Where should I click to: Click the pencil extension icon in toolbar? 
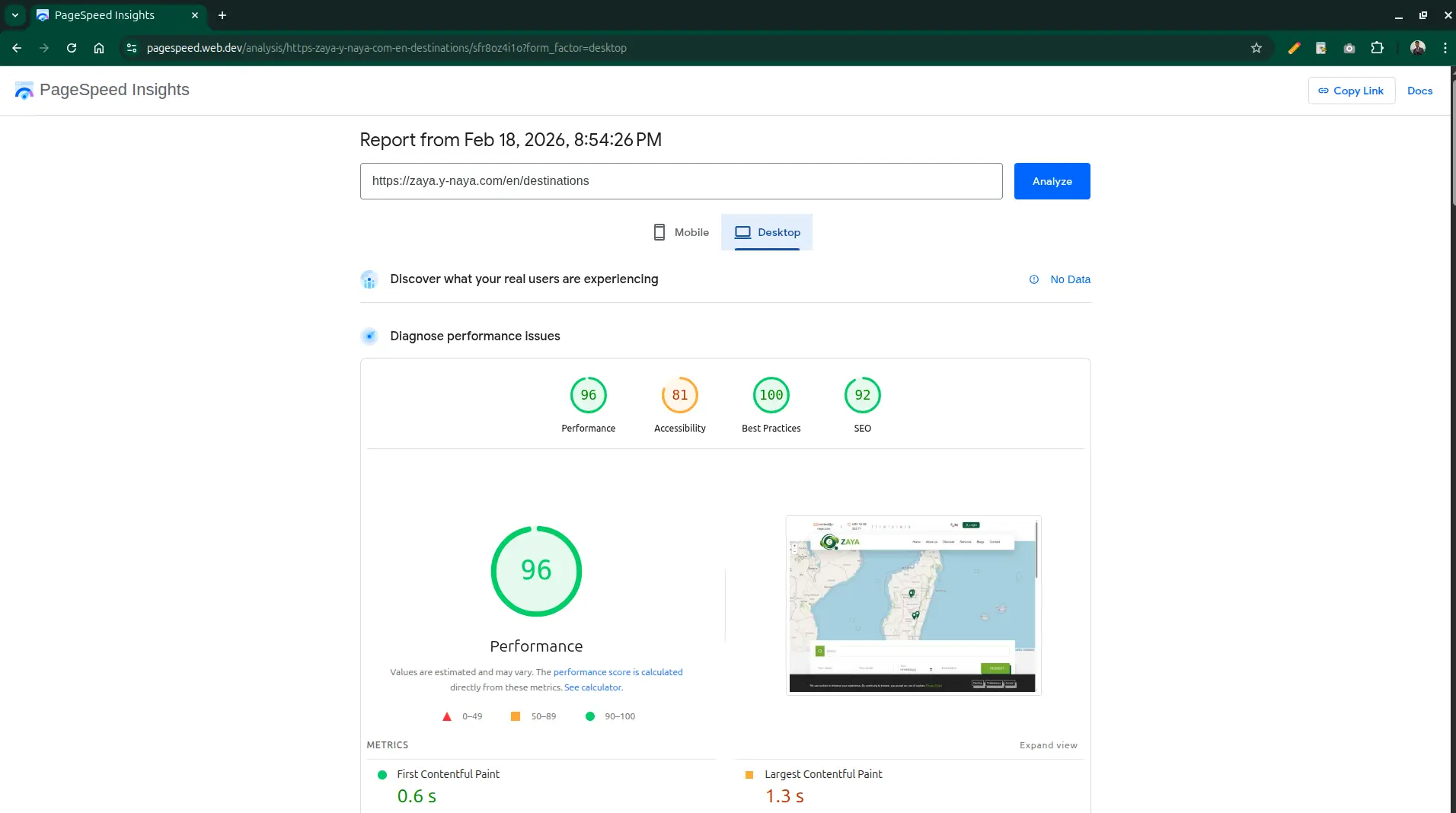1294,48
